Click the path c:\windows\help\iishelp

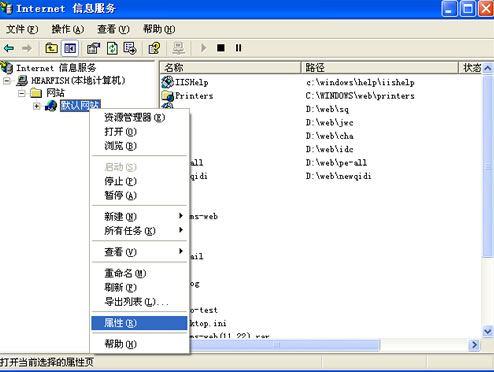pos(360,82)
